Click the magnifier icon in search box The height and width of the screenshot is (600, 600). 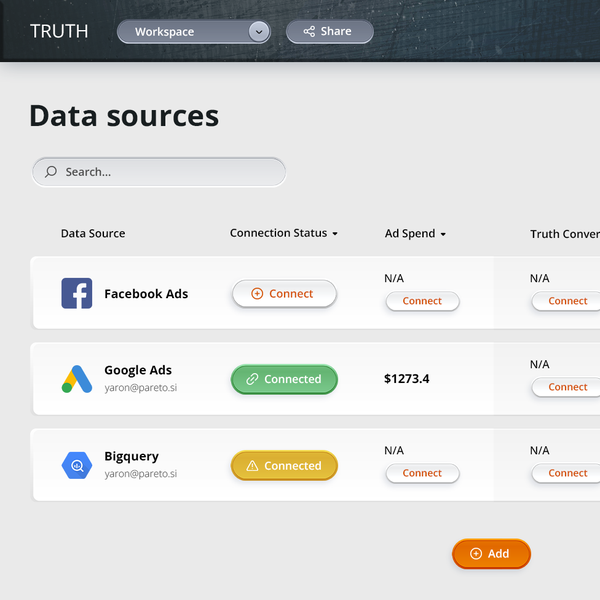click(x=51, y=172)
